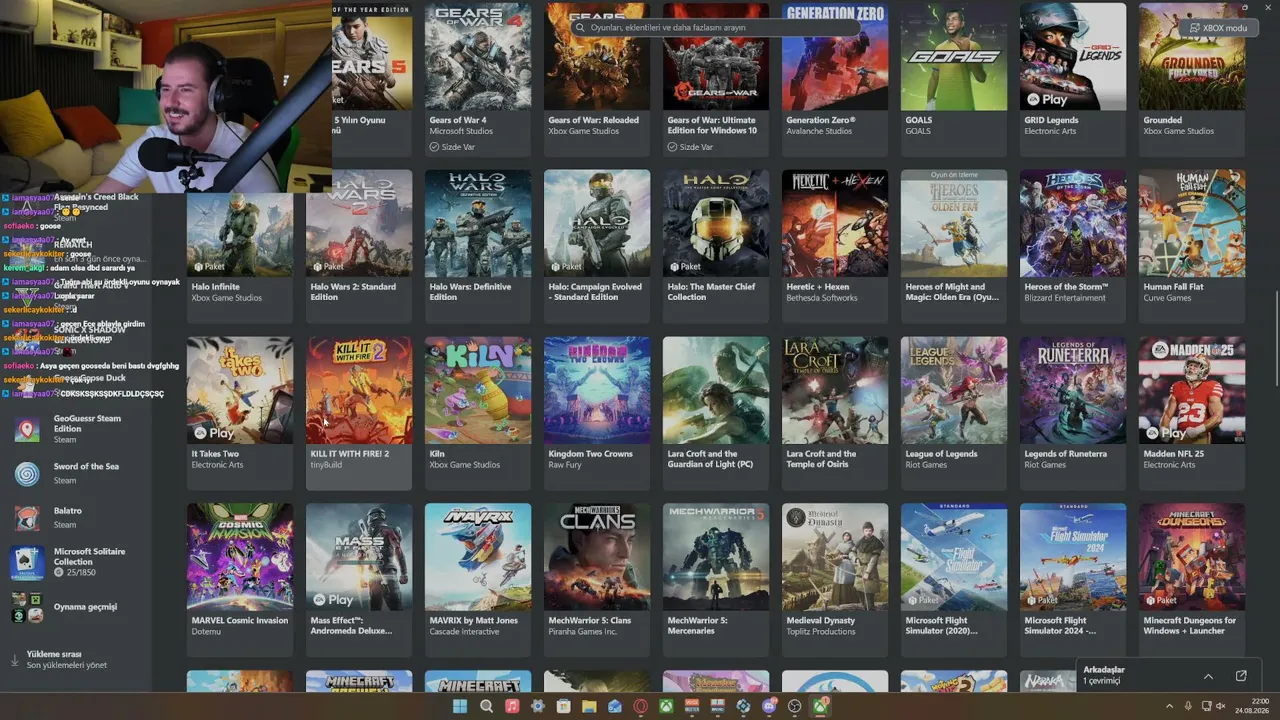
Task: Click Son yüklemeleri yönet text
Action: tap(66, 665)
